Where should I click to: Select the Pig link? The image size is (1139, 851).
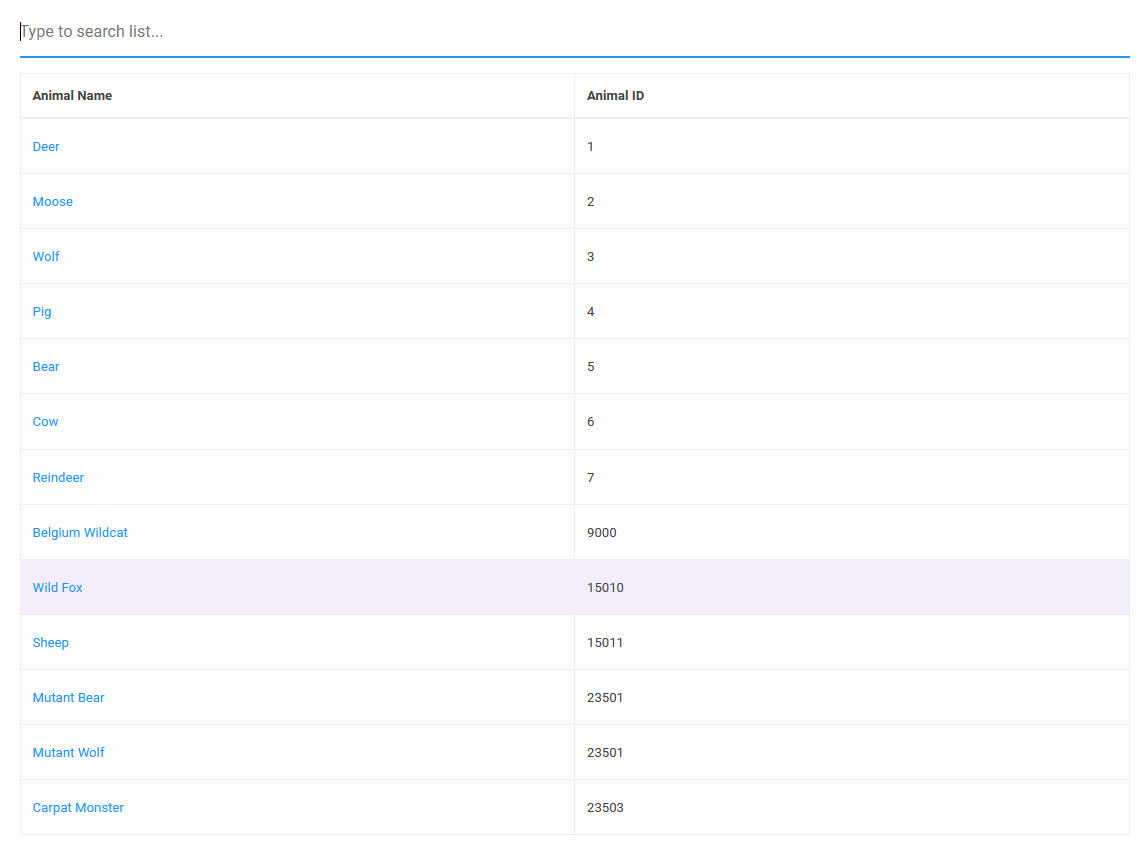(x=42, y=312)
